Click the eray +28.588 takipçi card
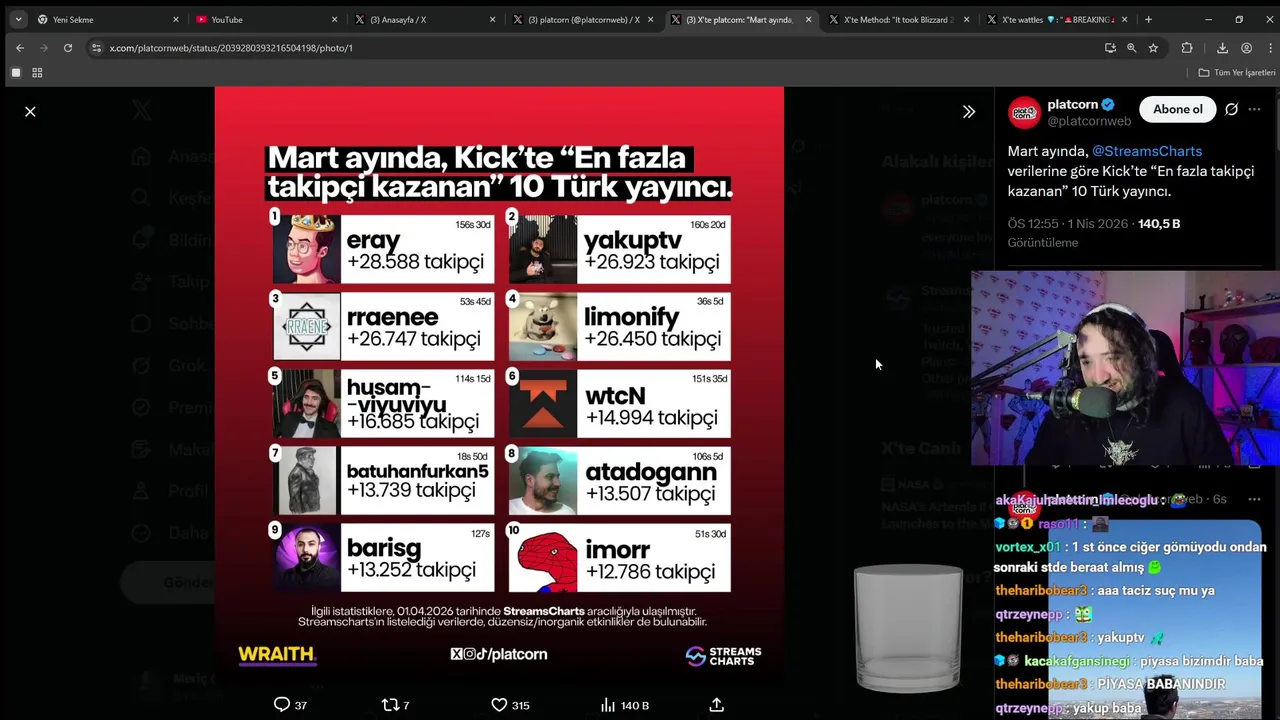The height and width of the screenshot is (720, 1280). point(383,250)
